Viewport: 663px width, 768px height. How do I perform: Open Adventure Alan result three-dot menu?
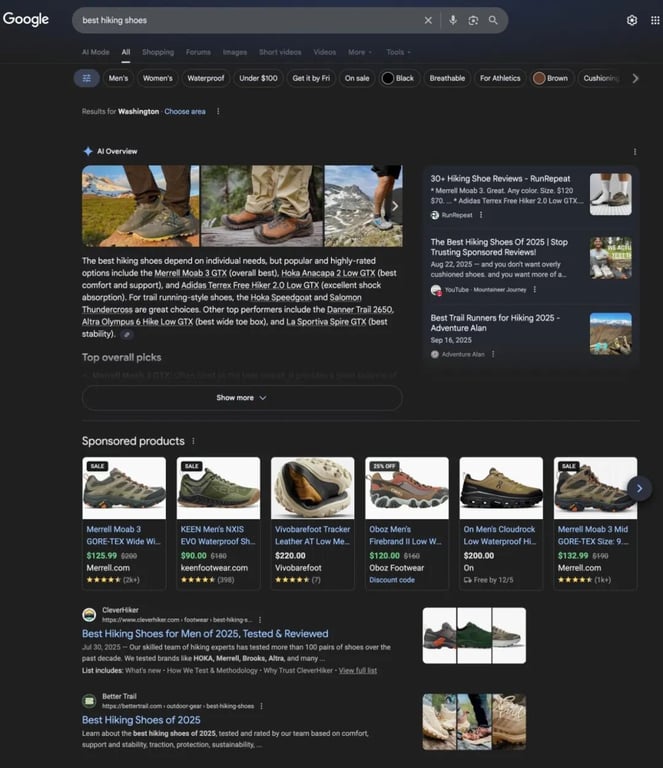493,354
